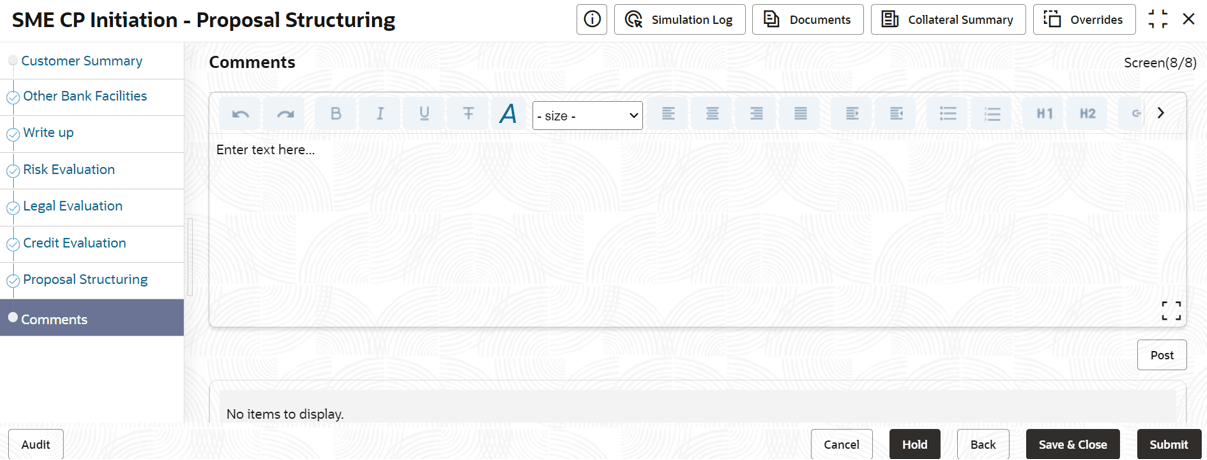Undo the last edit in the Comments editor
1207x460 pixels.
pos(240,114)
